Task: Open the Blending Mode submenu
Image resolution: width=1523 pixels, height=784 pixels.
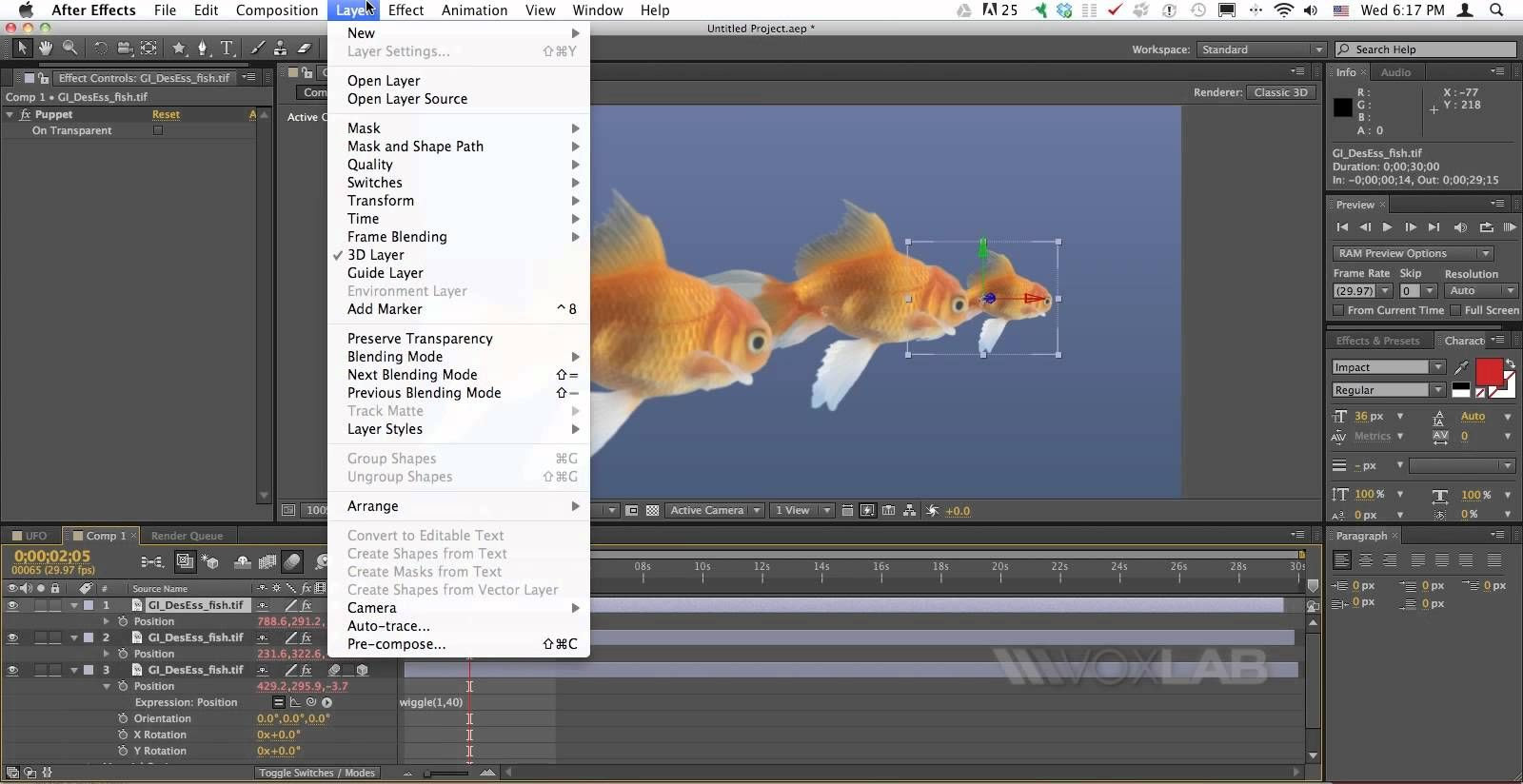Action: click(458, 357)
